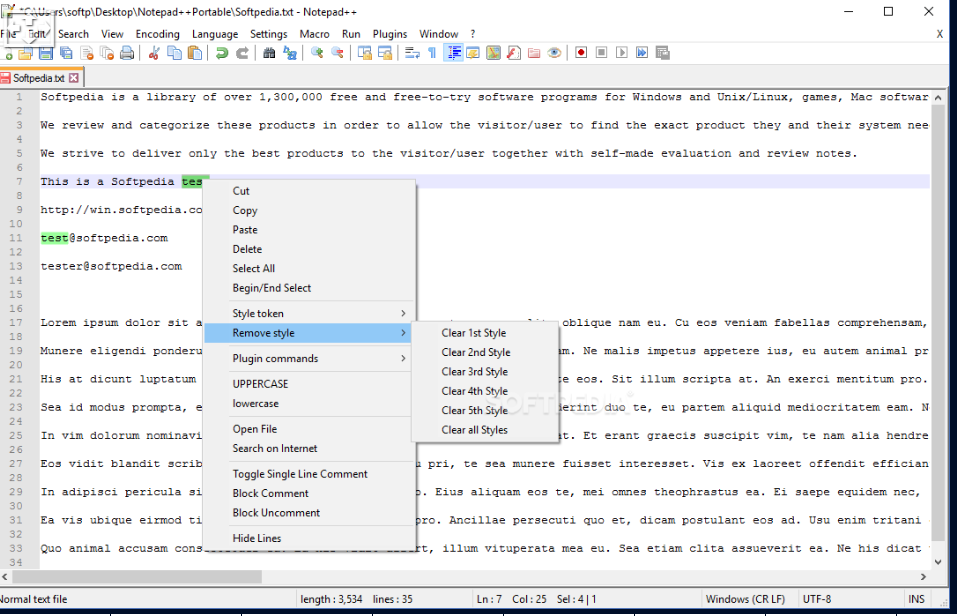Click the Windows (CR LF) status bar field

(745, 600)
